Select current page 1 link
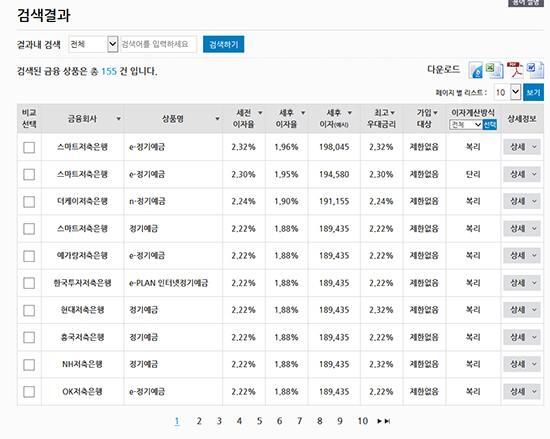The image size is (550, 439). pyautogui.click(x=177, y=421)
